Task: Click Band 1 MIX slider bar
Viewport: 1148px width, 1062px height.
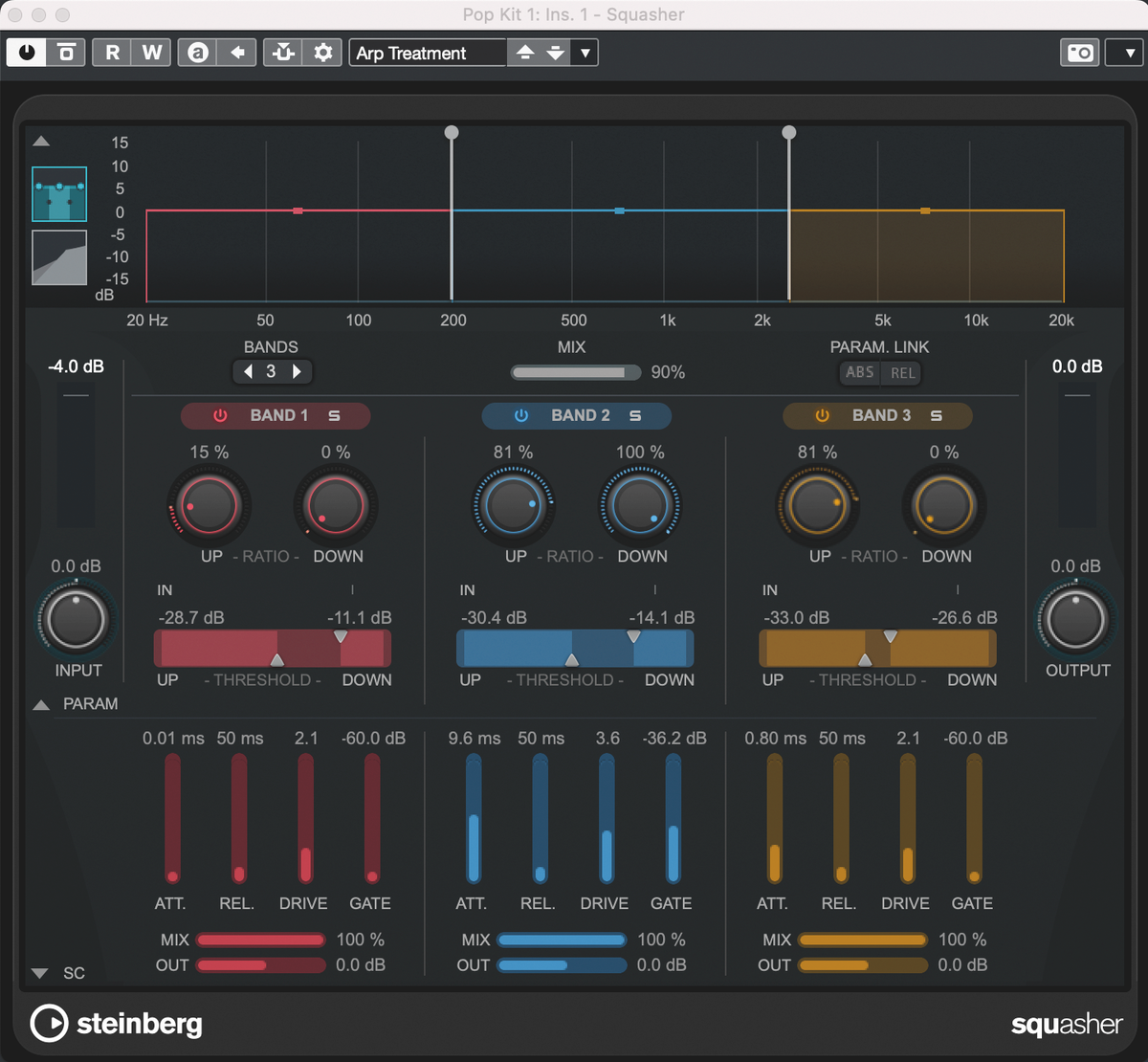Action: 260,940
